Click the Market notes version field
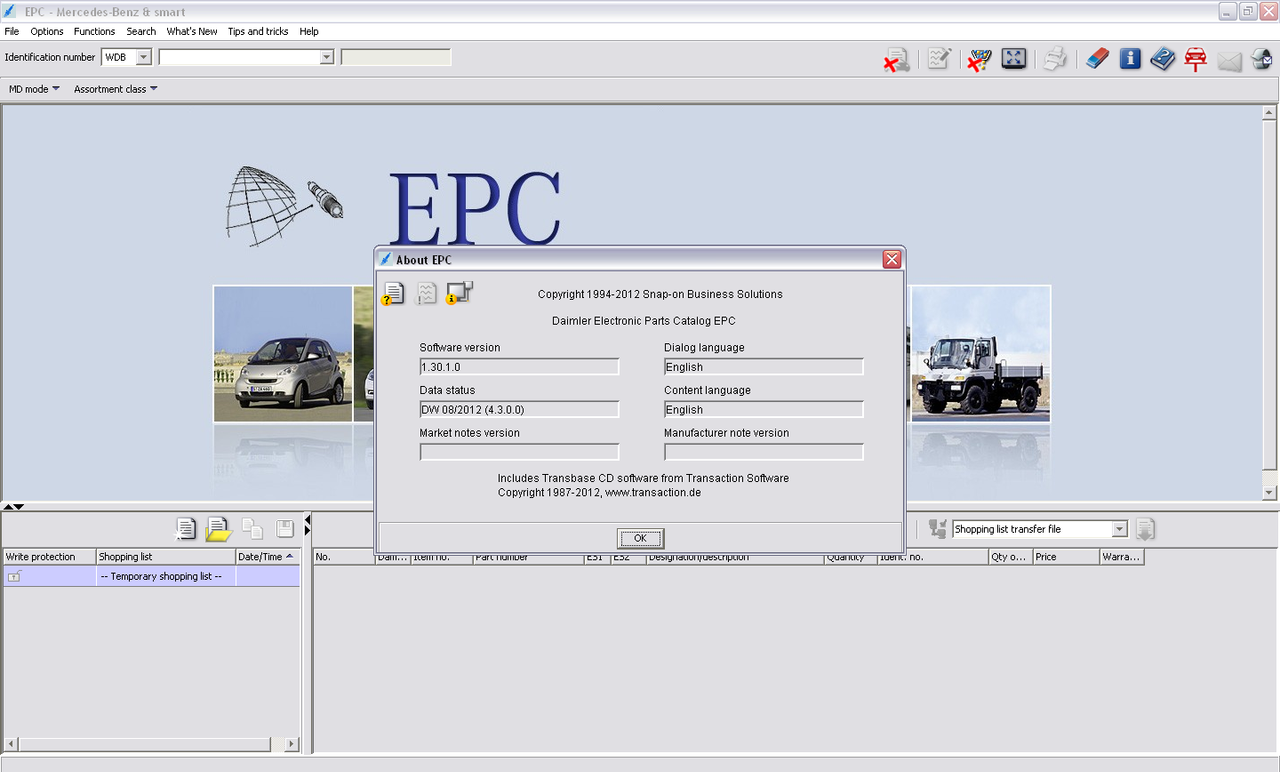This screenshot has width=1280, height=772. pos(519,452)
